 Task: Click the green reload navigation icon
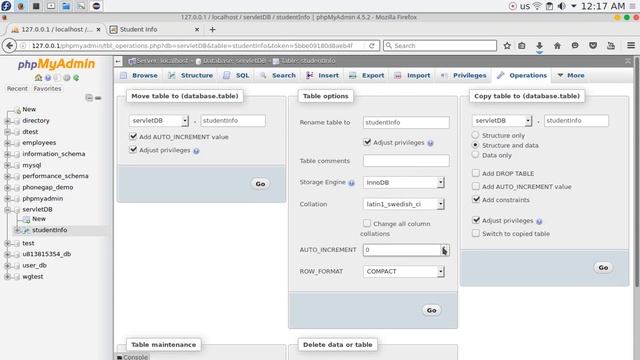coord(76,78)
